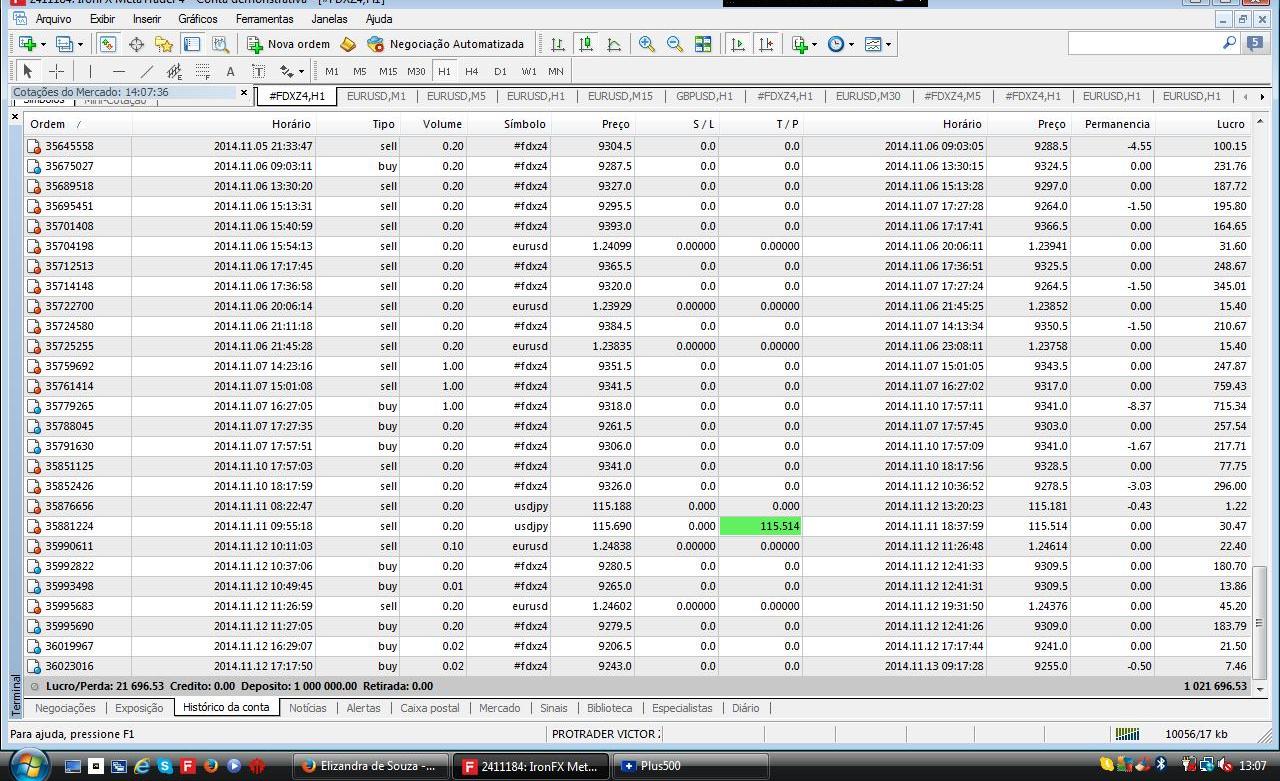Open the MetaEditor yellow book icon
Screen dimensions: 1280x781
(348, 44)
